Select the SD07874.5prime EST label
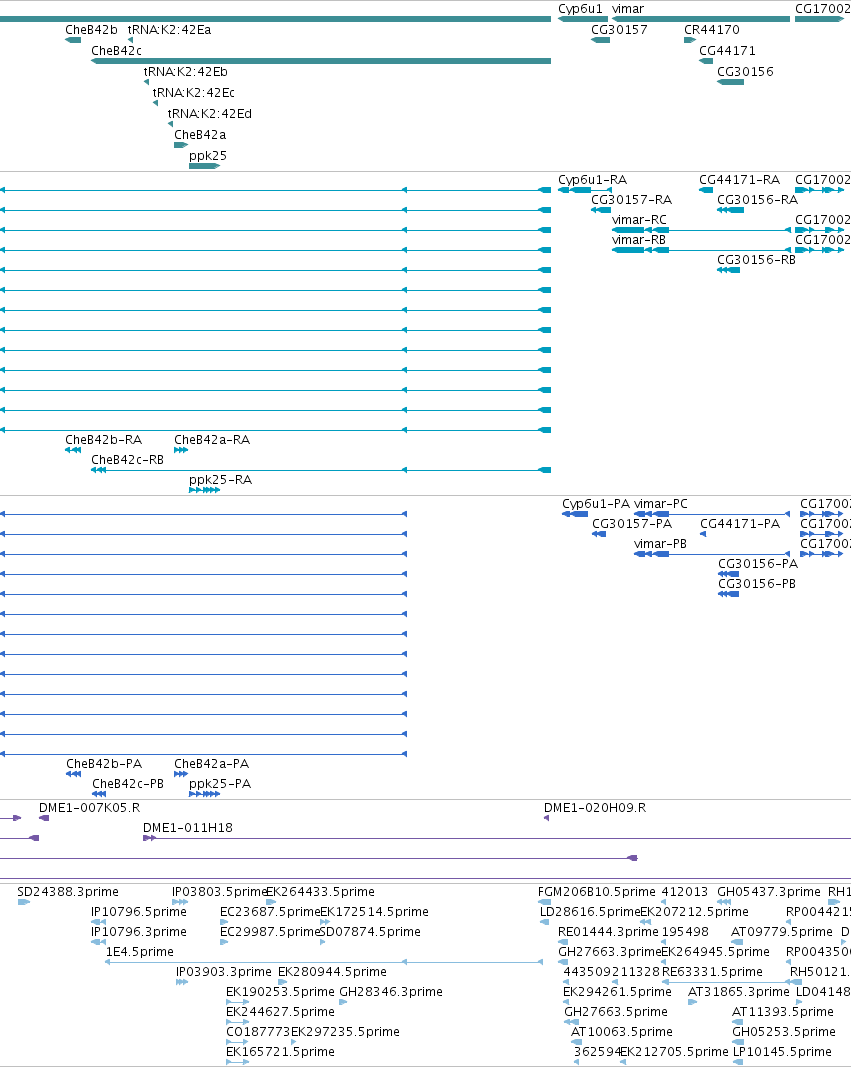 [370, 932]
